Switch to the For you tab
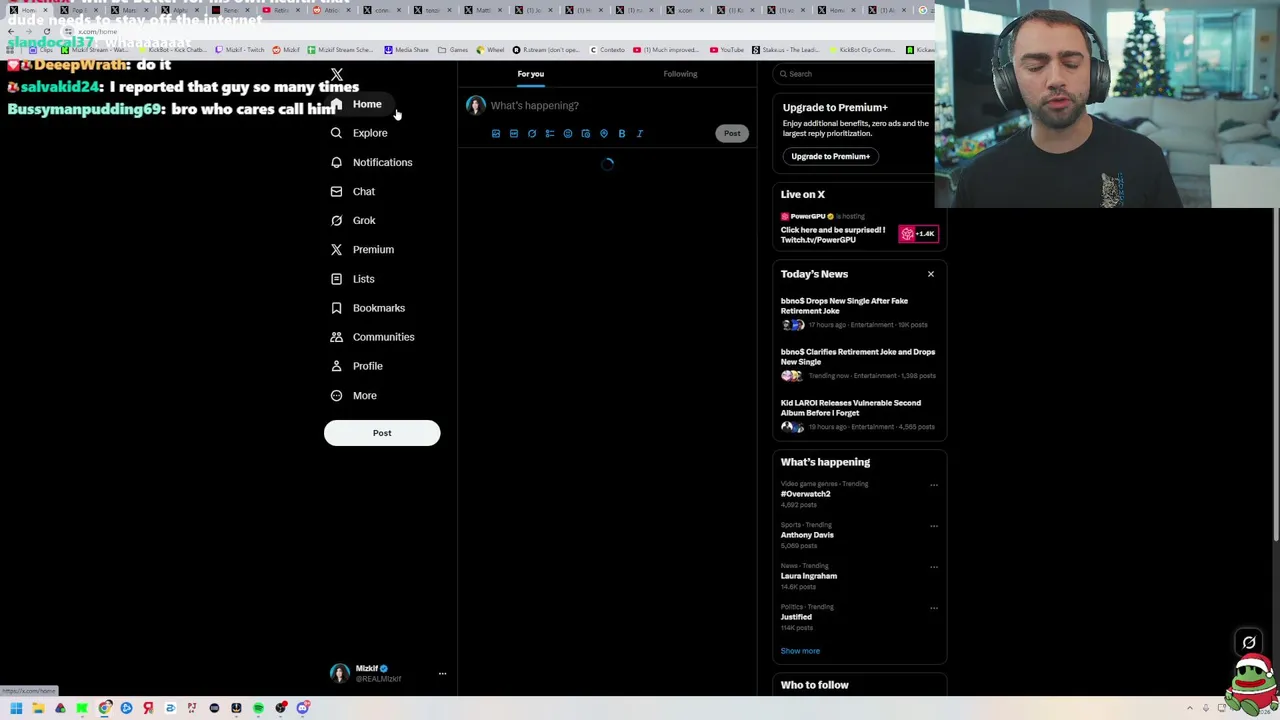Image resolution: width=1280 pixels, height=720 pixels. [x=531, y=74]
